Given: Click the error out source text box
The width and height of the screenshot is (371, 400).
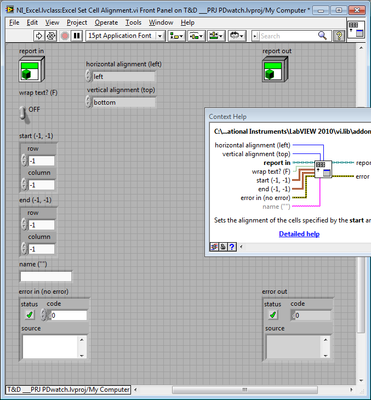Looking at the screenshot, I should 294,347.
